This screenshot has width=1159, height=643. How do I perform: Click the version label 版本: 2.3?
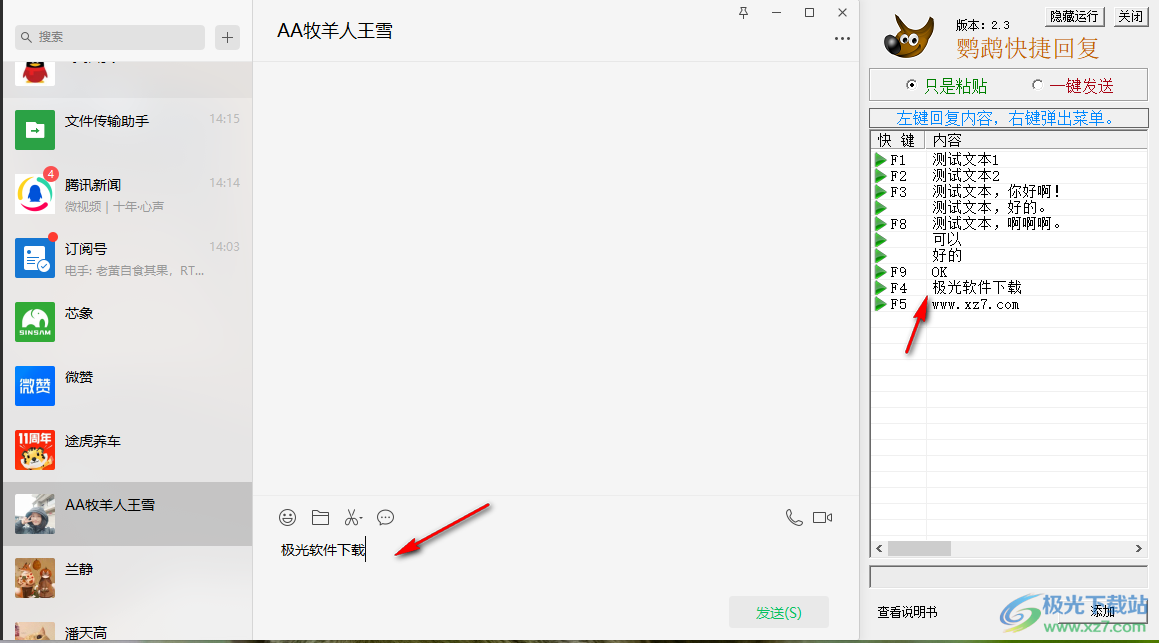pos(982,25)
